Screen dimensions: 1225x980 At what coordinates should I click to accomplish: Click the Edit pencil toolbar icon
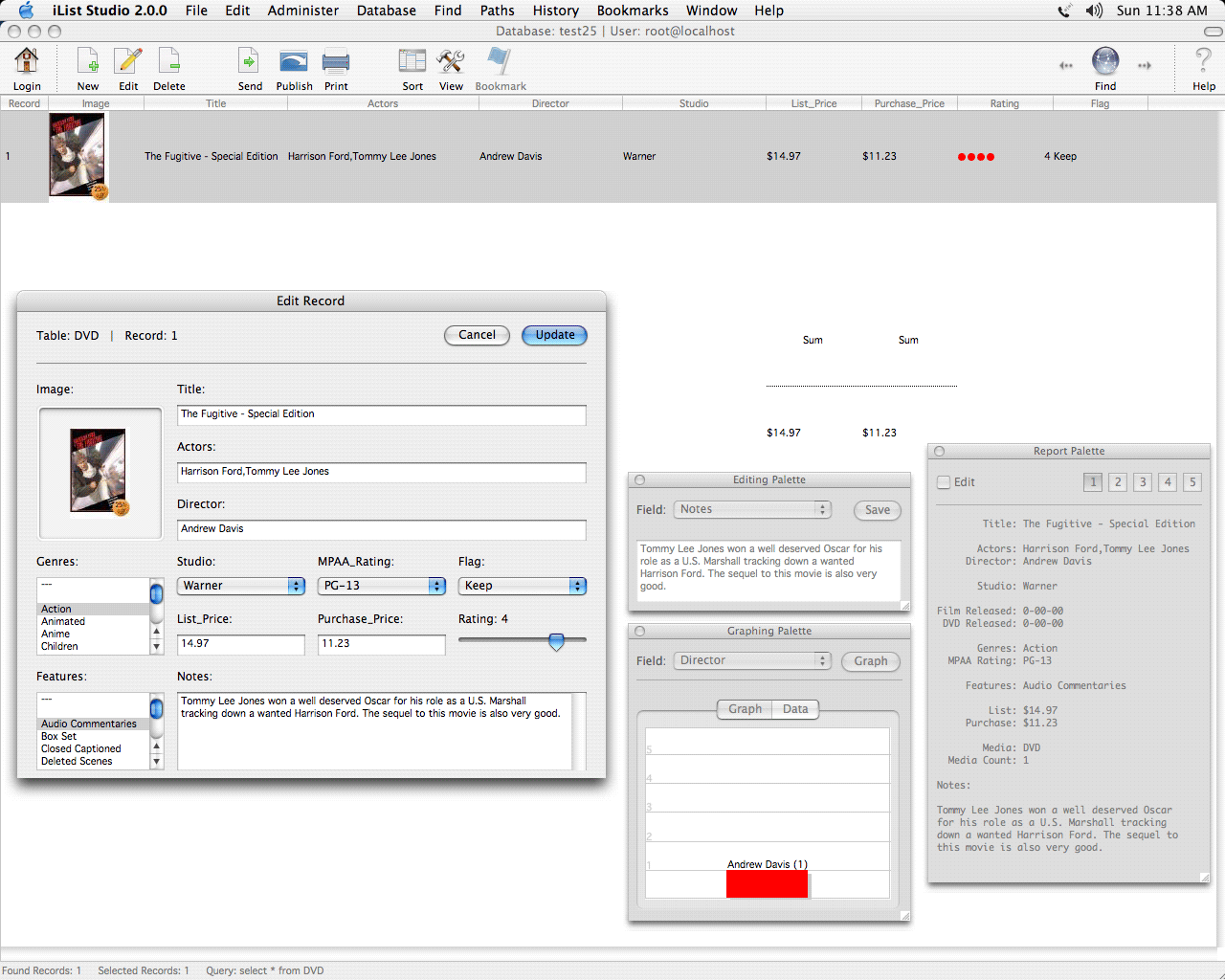pos(128,61)
